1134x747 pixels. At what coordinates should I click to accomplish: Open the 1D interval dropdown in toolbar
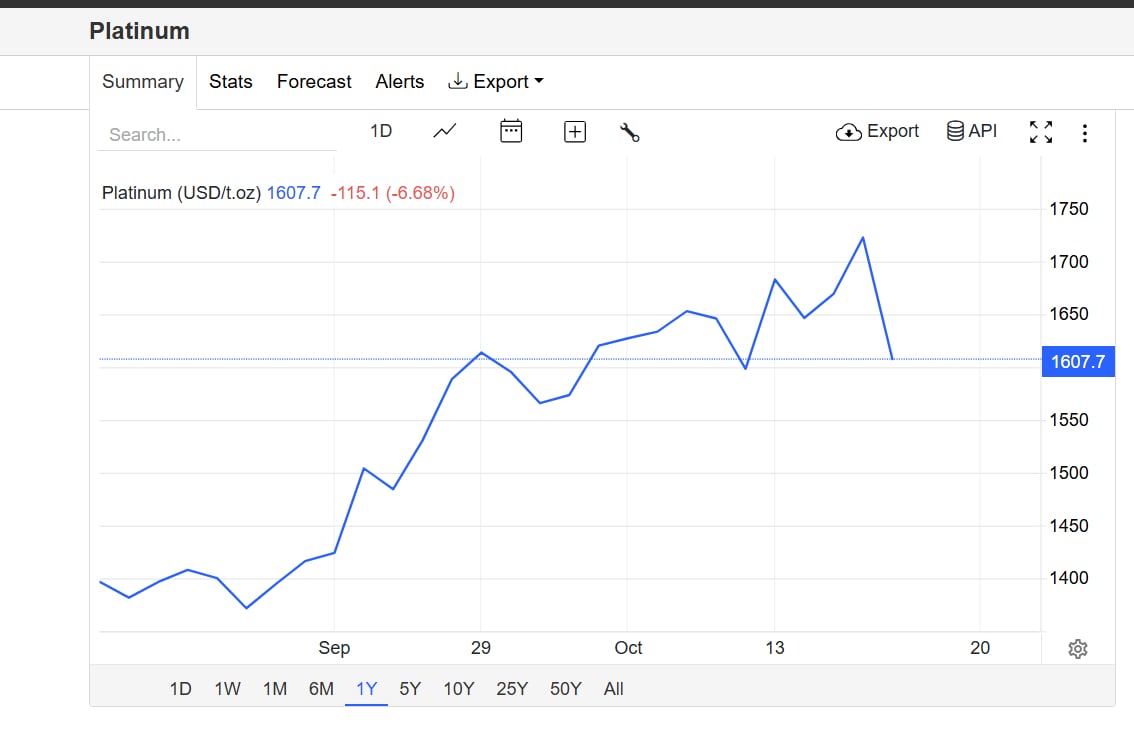pos(381,131)
